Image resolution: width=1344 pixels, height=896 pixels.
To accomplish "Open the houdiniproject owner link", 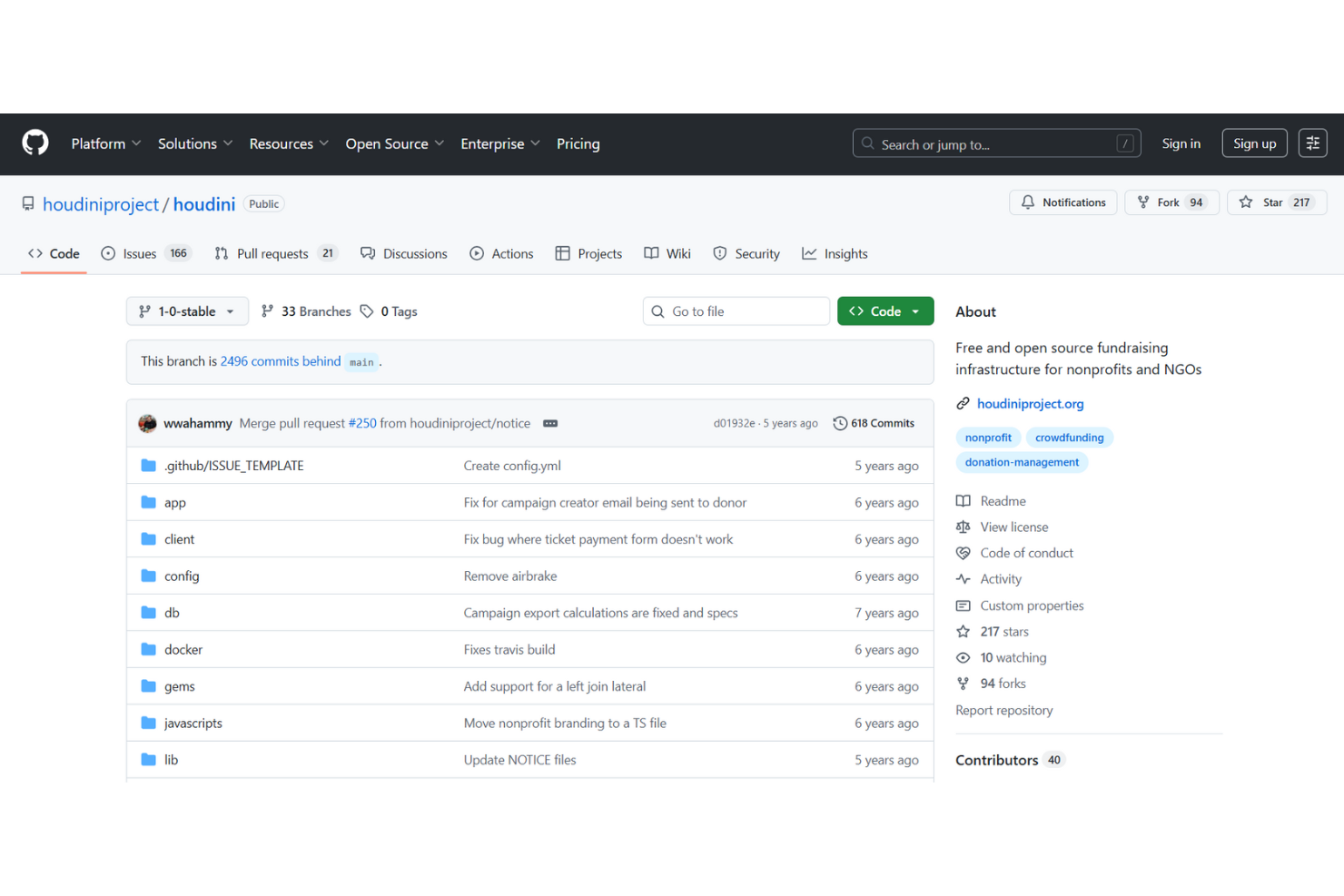I will click(101, 204).
